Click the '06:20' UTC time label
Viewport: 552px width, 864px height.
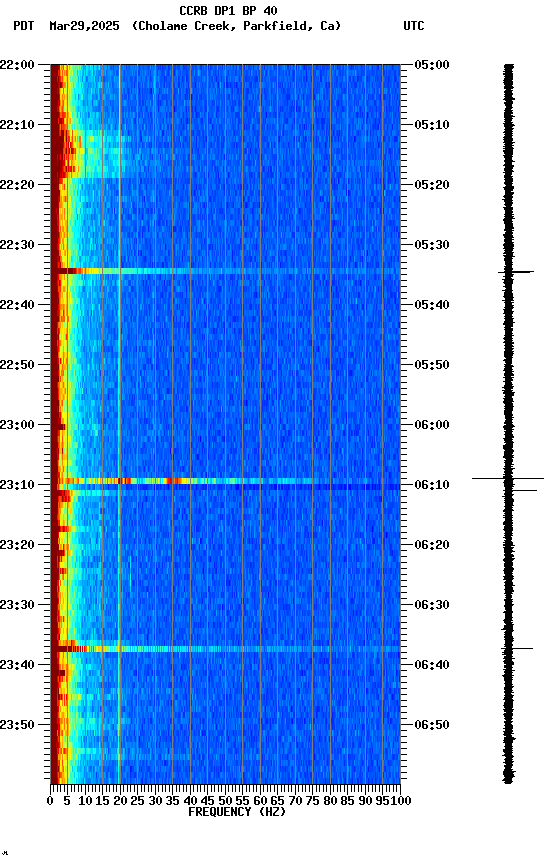(x=432, y=546)
